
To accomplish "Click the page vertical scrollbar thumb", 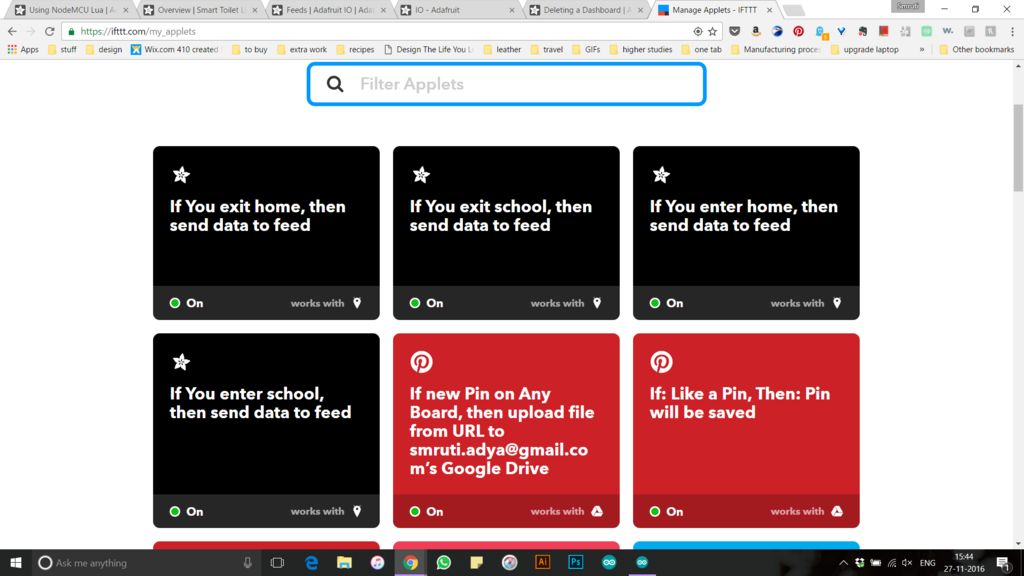I will click(x=1018, y=147).
